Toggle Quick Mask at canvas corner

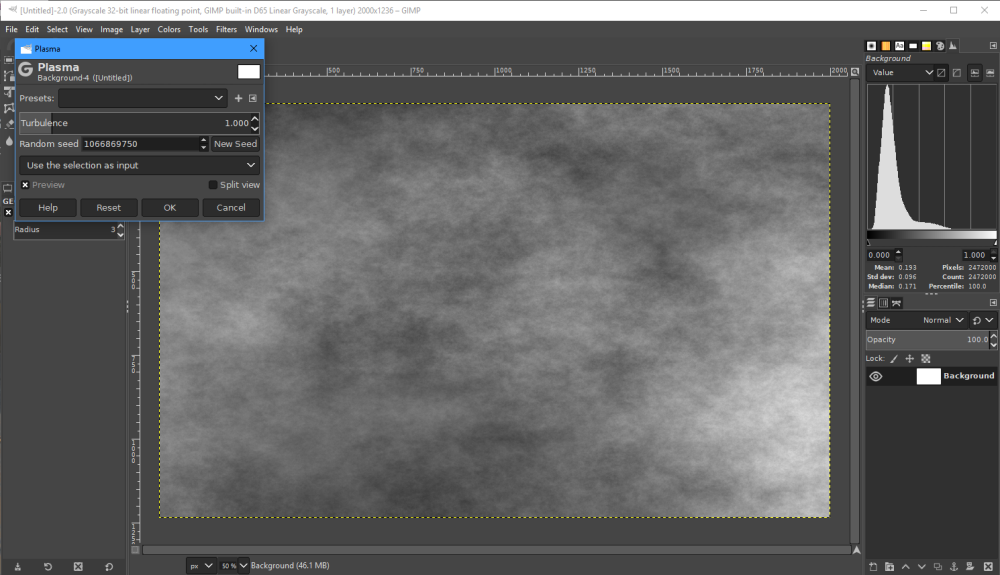pyautogui.click(x=135, y=550)
